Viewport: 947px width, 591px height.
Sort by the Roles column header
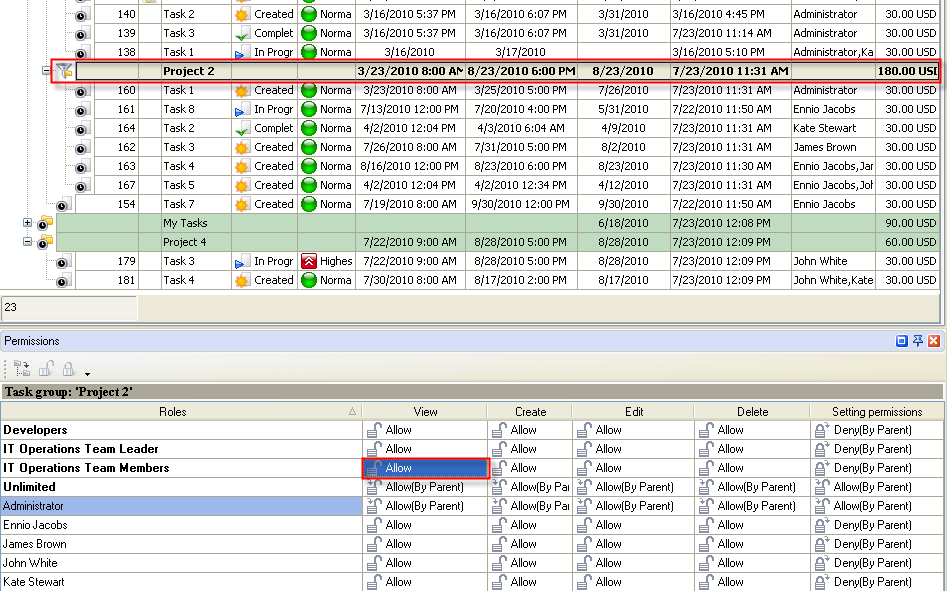click(180, 411)
